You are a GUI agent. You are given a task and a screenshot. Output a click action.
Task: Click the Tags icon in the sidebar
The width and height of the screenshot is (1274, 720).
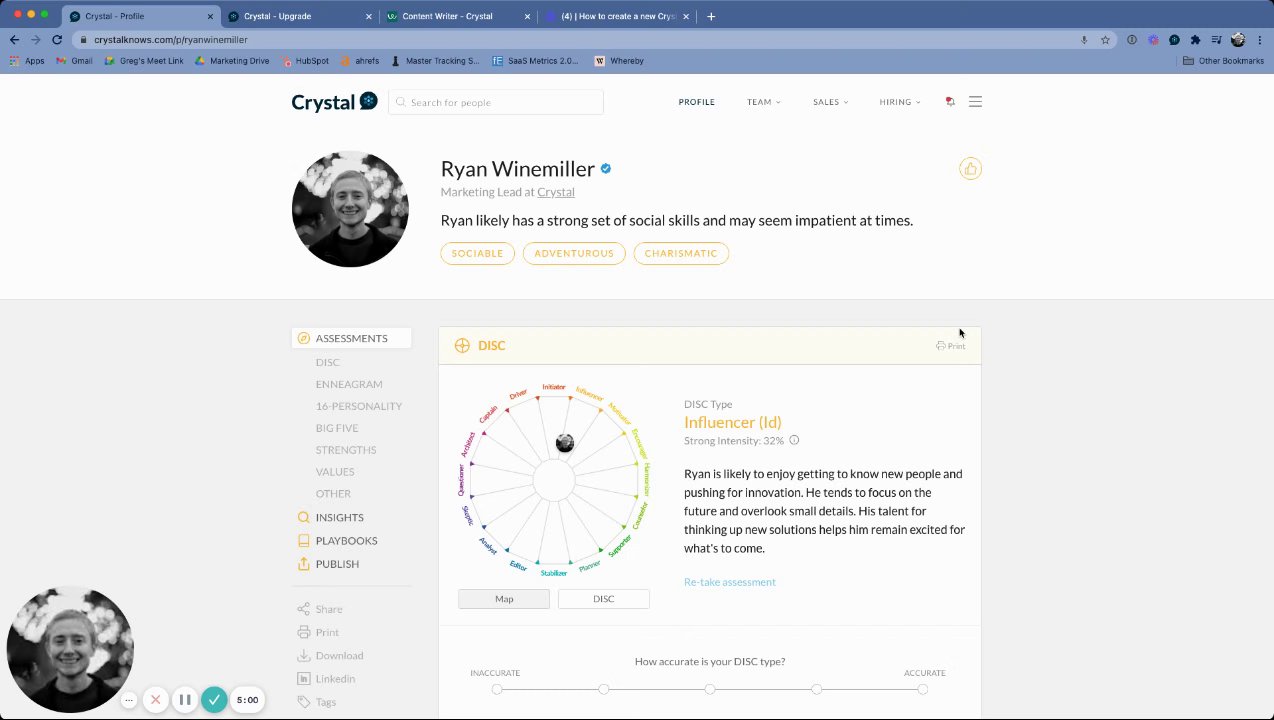point(304,702)
